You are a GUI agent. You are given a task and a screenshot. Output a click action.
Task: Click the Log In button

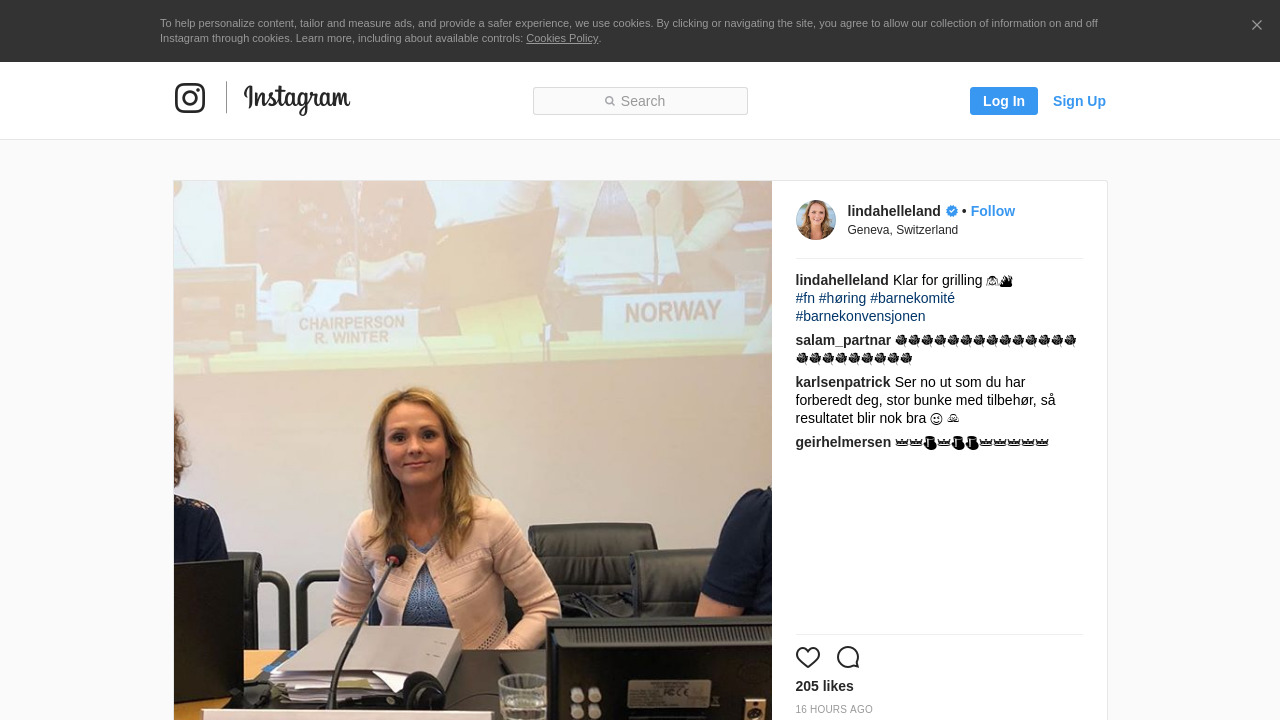click(1004, 101)
